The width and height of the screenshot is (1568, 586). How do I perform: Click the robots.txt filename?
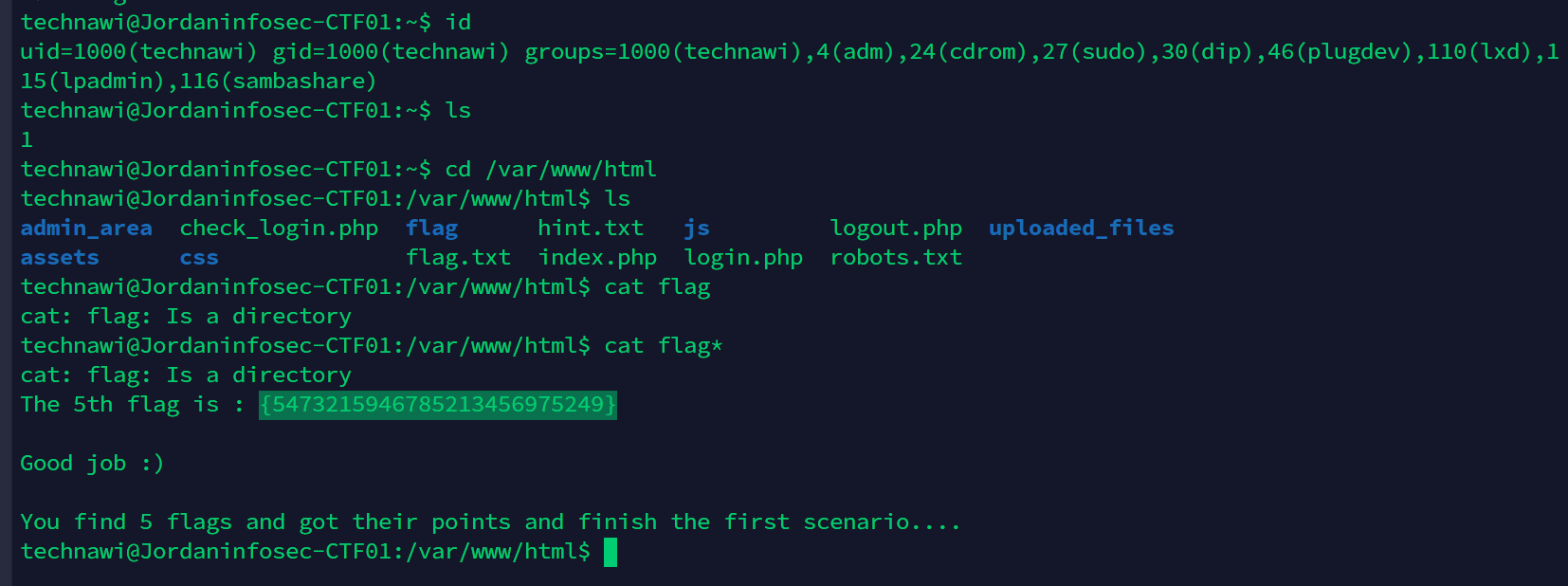tap(896, 258)
